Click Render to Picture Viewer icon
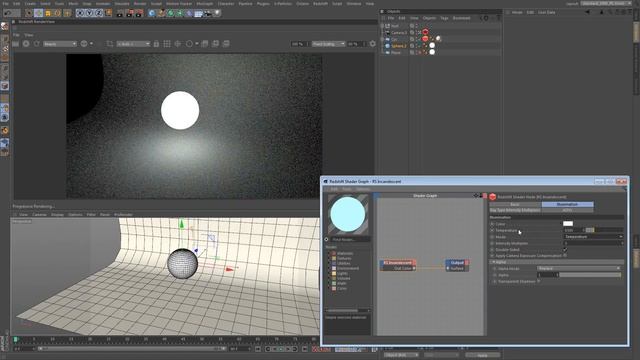Screen dimensions: 640x360 tap(130, 13)
